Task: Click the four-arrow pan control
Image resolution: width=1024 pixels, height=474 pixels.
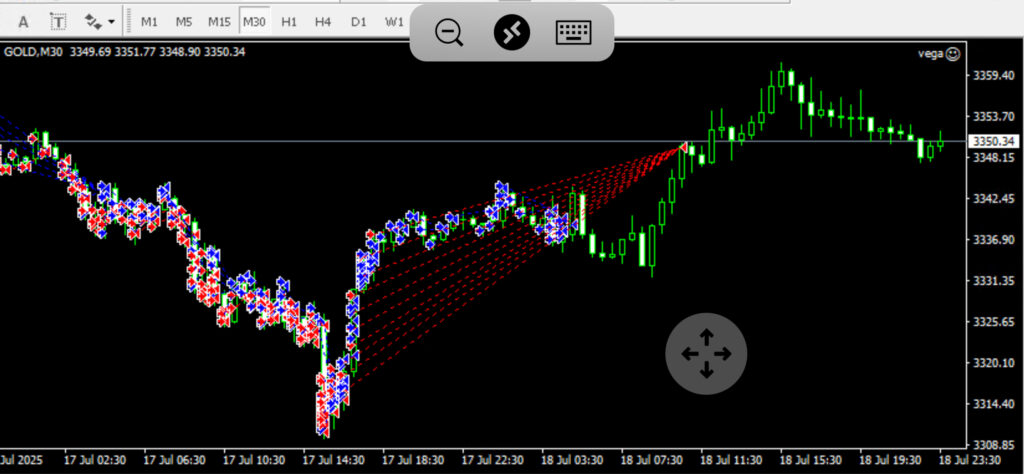Action: (x=706, y=354)
